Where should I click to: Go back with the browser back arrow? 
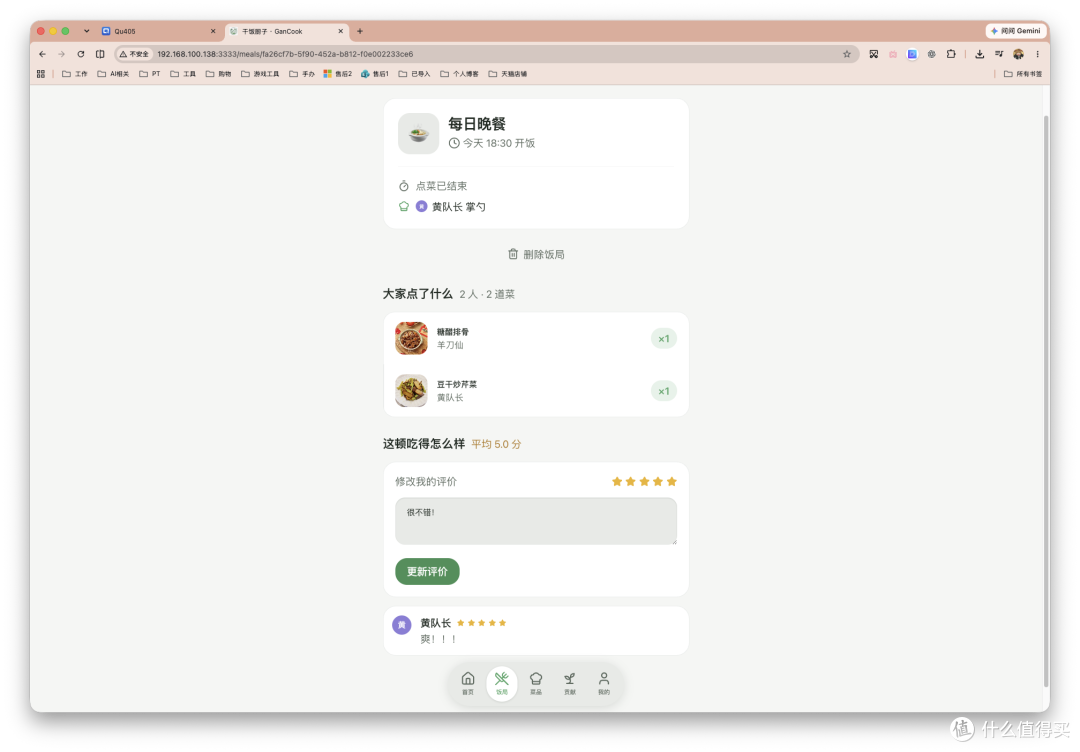coord(43,54)
